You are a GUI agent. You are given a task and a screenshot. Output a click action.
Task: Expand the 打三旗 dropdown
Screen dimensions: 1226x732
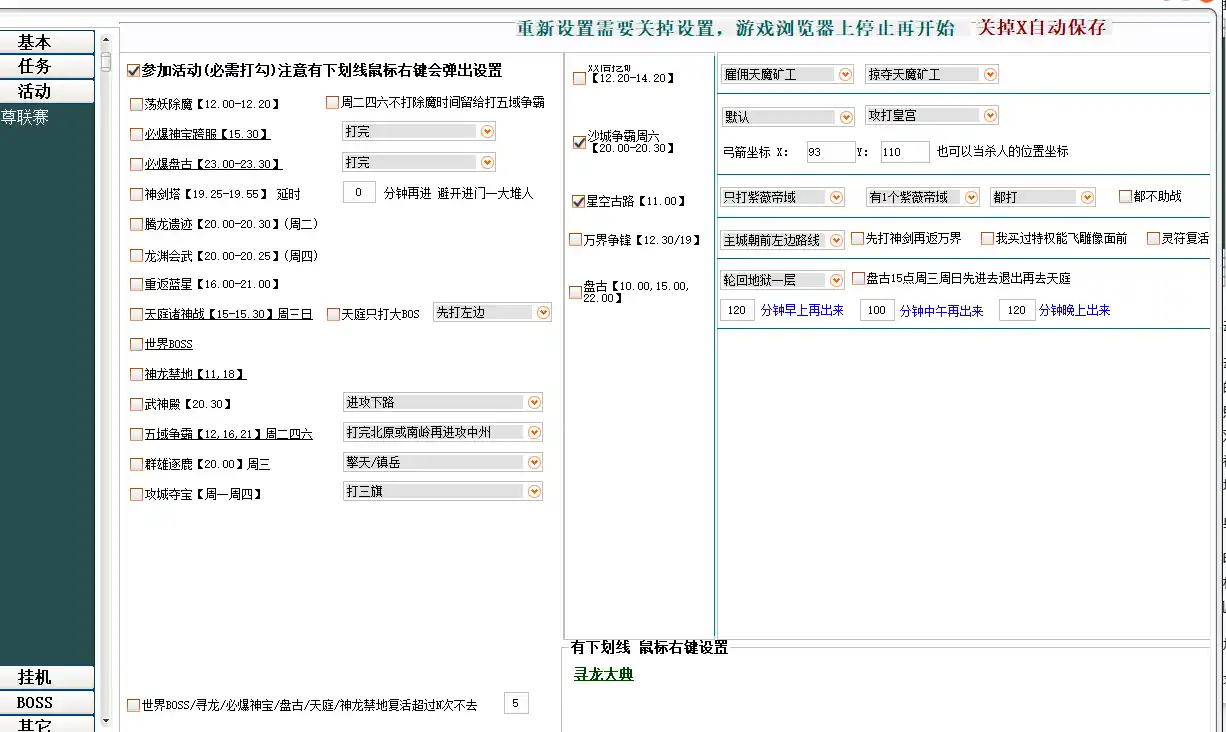point(442,491)
